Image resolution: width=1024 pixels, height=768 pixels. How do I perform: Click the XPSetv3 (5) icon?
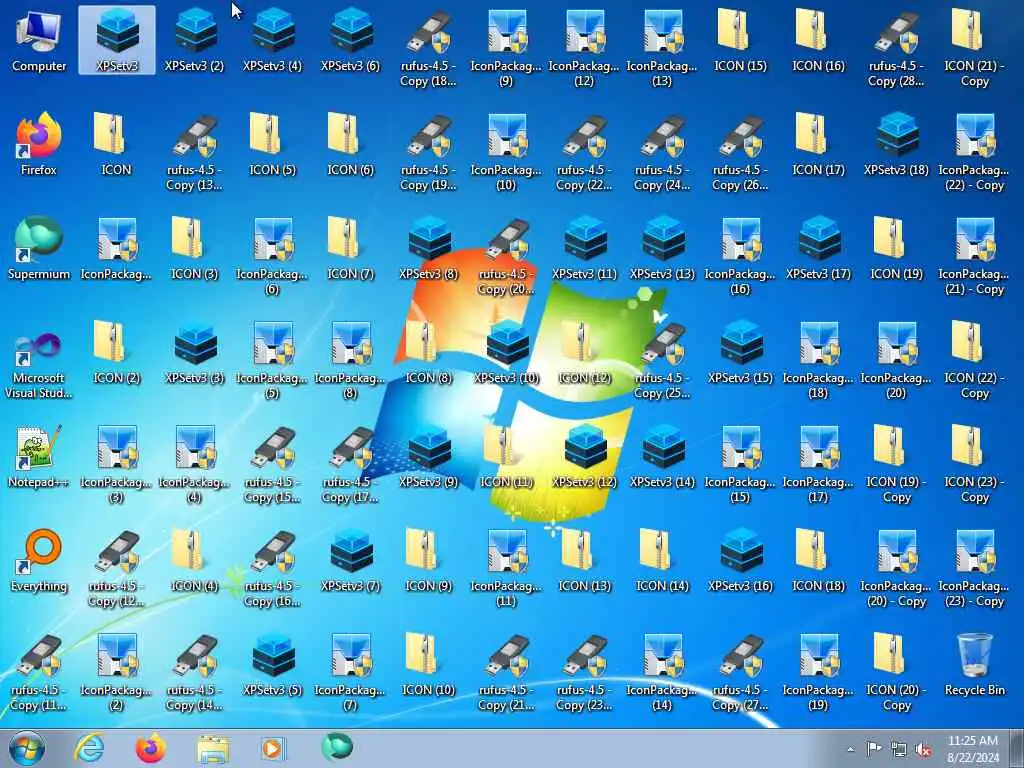tap(272, 664)
